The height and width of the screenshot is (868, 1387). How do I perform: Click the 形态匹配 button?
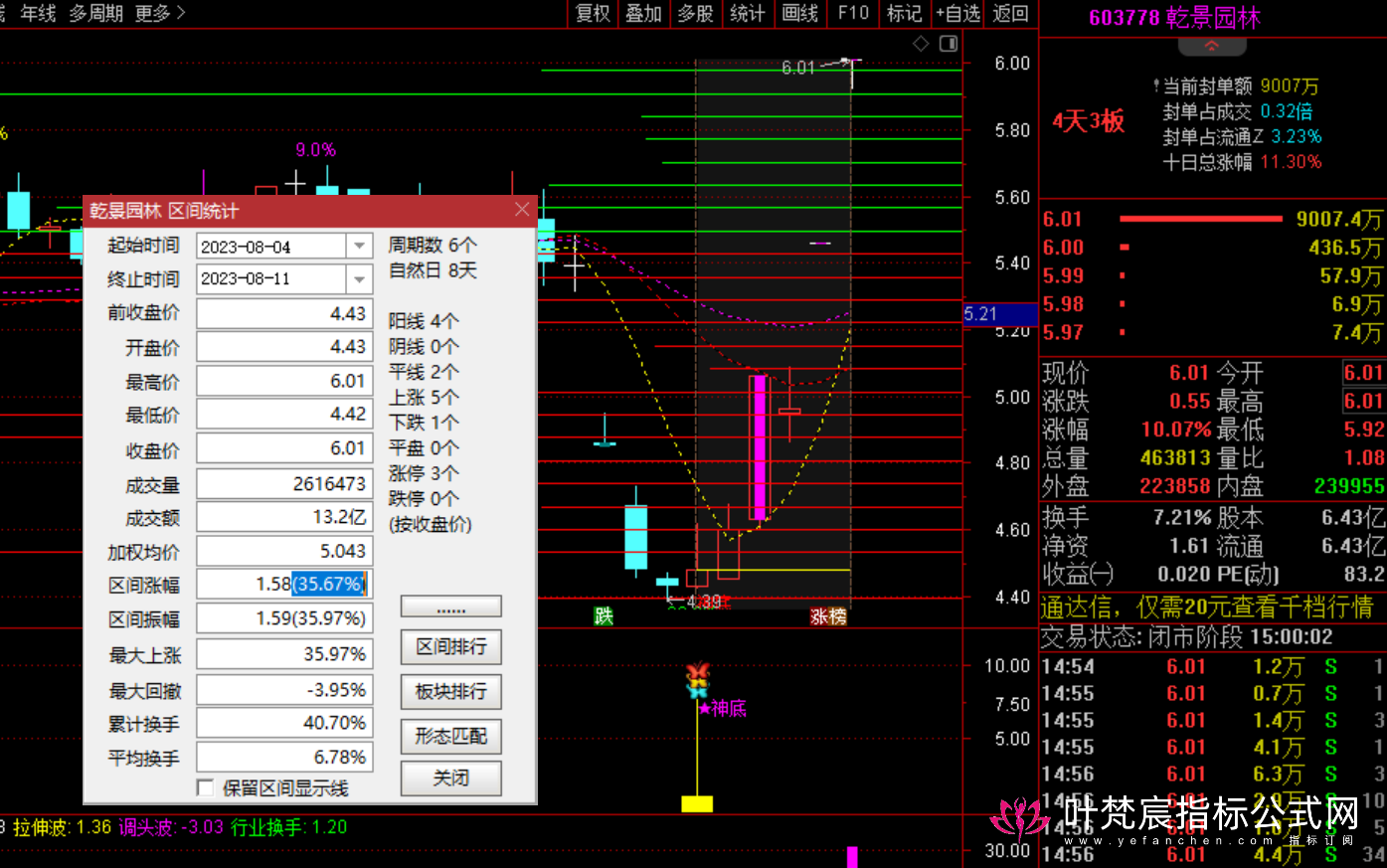click(451, 737)
